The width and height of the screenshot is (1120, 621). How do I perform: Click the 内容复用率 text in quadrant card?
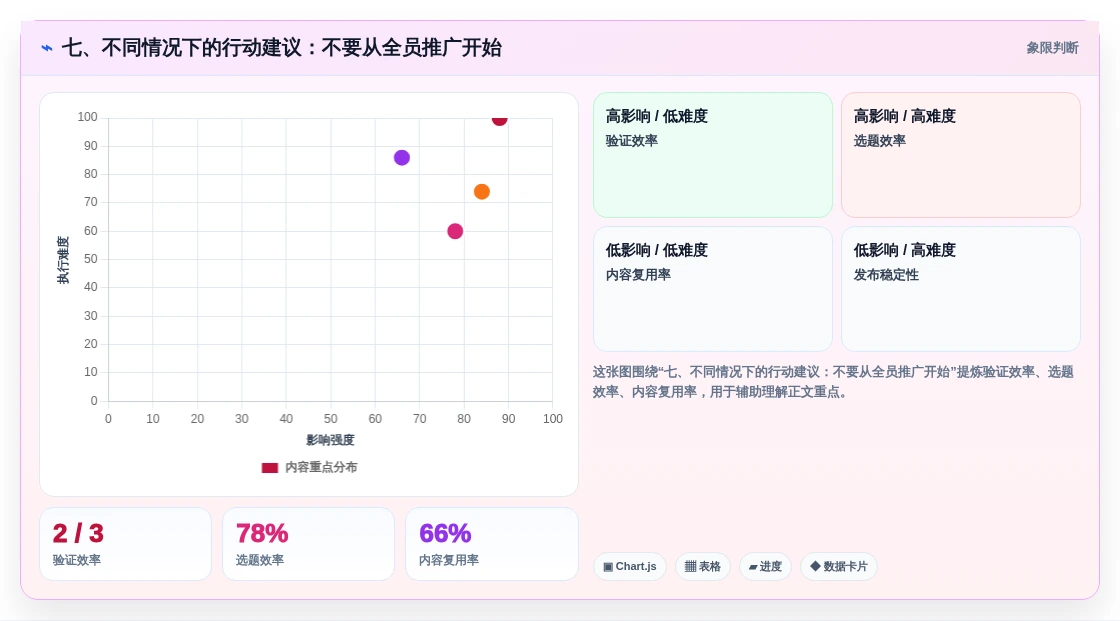[638, 275]
